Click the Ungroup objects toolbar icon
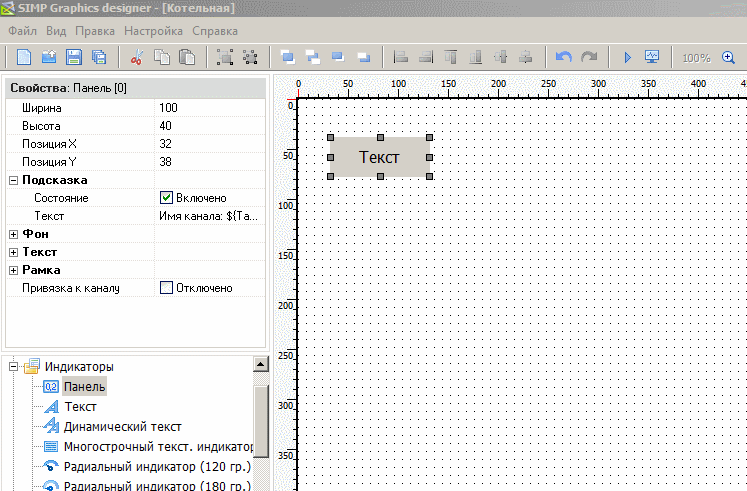The image size is (747, 491). coord(250,57)
